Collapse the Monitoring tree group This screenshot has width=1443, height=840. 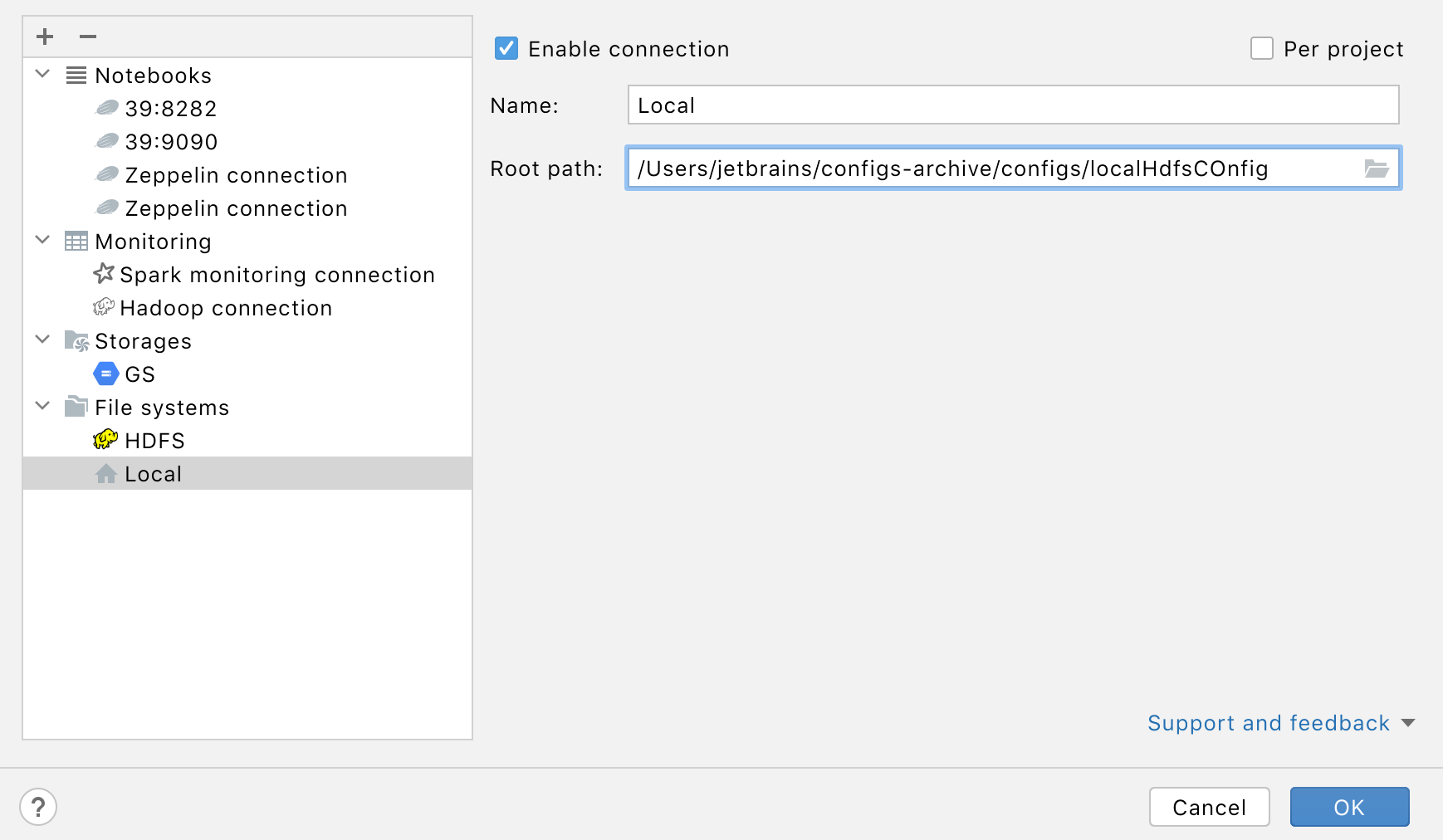point(43,241)
